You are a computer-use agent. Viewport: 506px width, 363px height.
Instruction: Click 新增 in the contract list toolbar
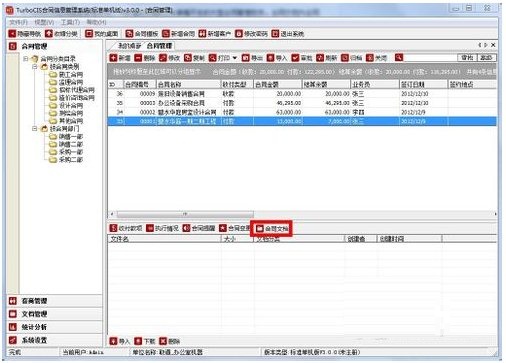click(x=120, y=58)
